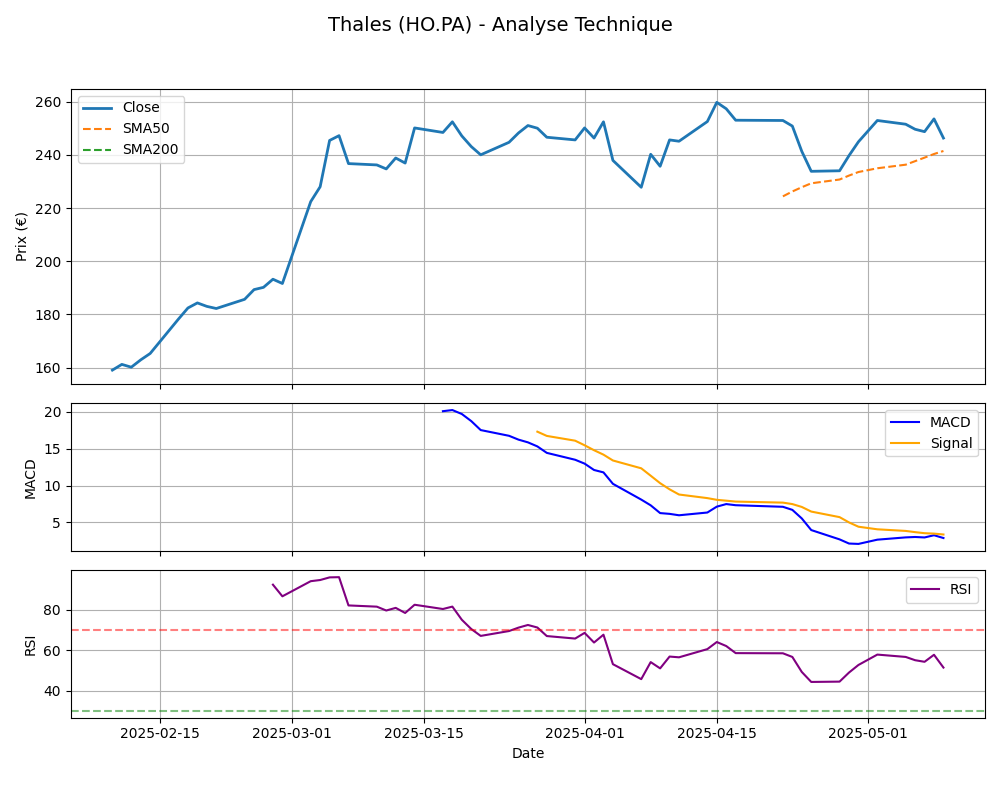Screen dimensions: 1000x800
Task: Click the 40 tick on the RSI axis
Action: (x=54, y=692)
